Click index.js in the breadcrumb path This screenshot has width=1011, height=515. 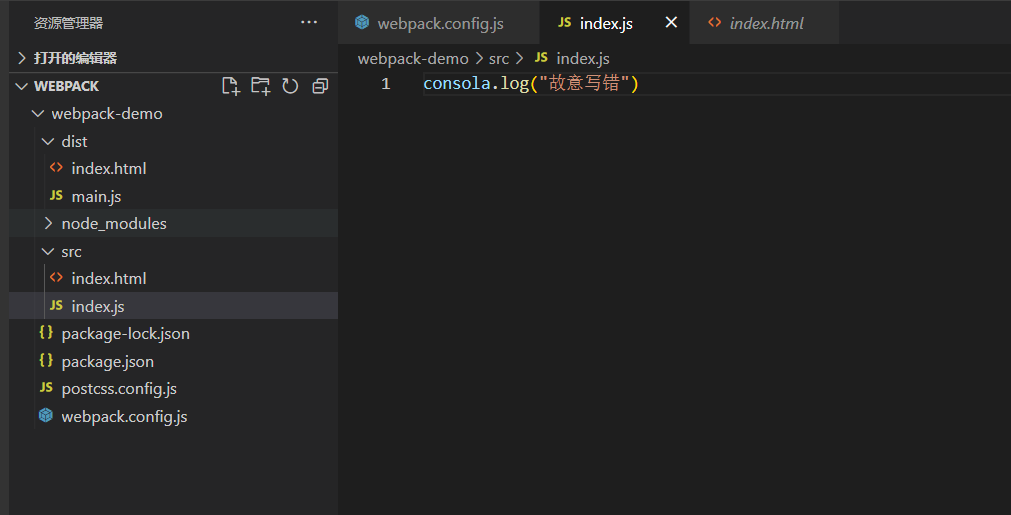click(583, 59)
